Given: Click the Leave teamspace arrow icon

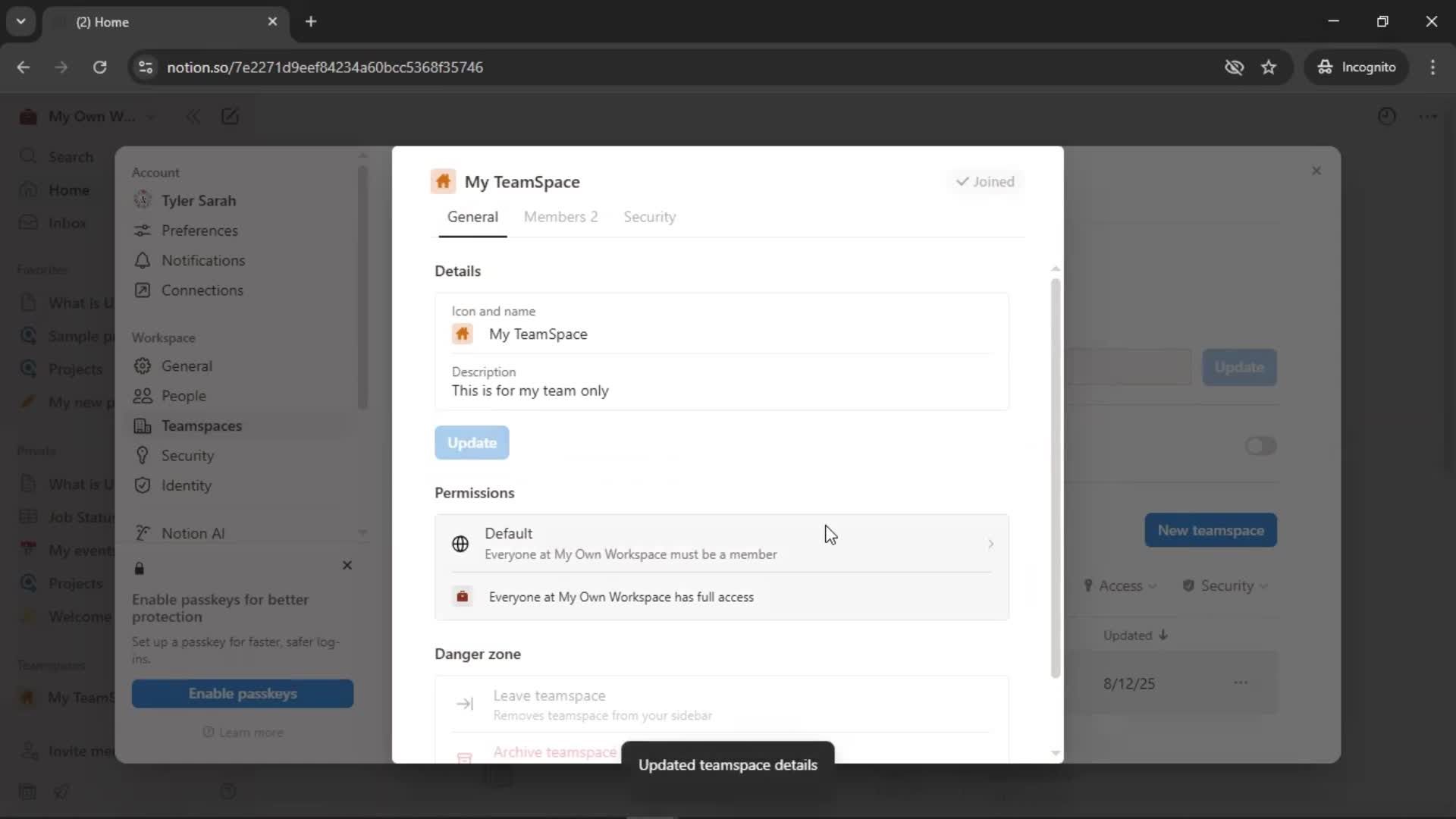Looking at the screenshot, I should coord(465,704).
